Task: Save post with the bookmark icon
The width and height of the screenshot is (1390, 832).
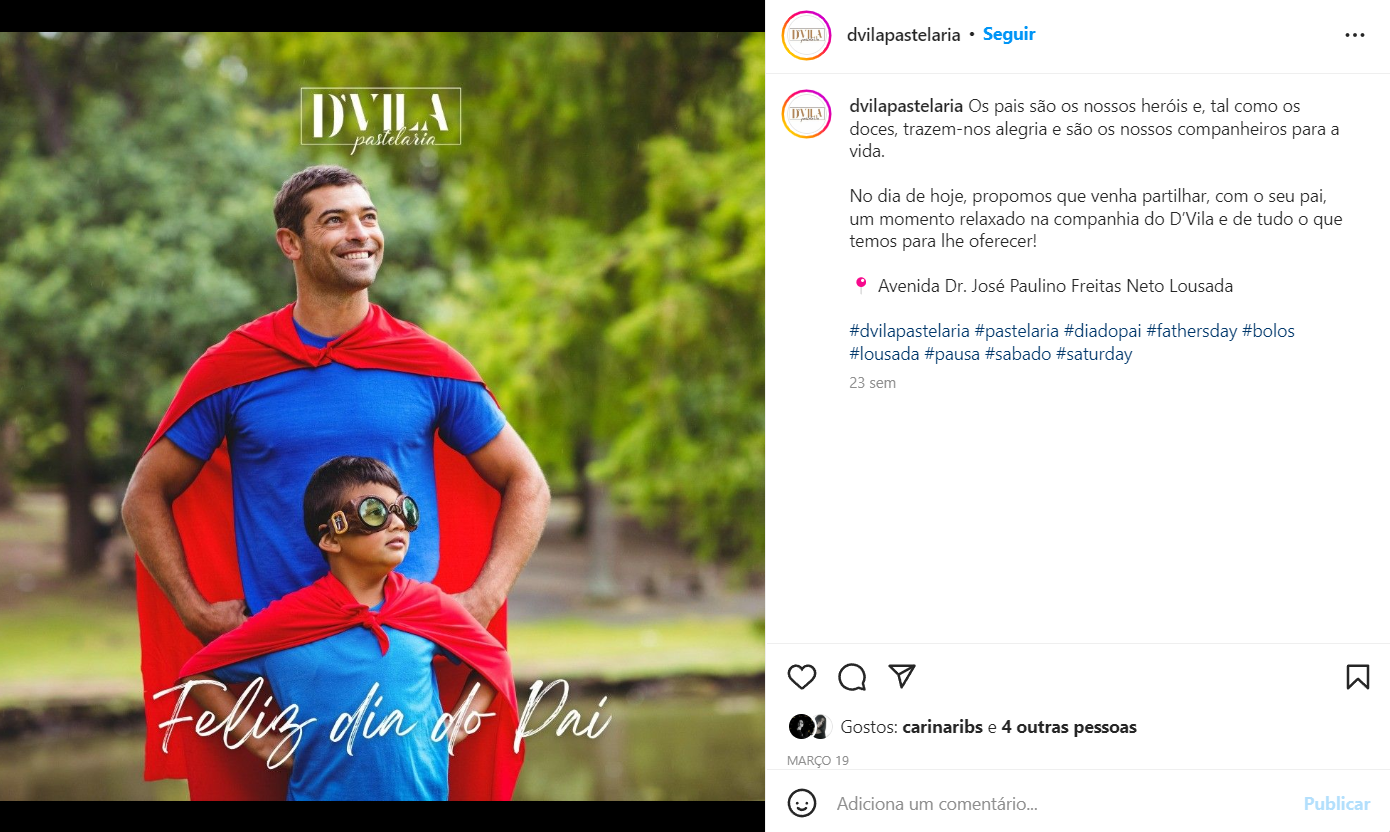Action: coord(1357,677)
